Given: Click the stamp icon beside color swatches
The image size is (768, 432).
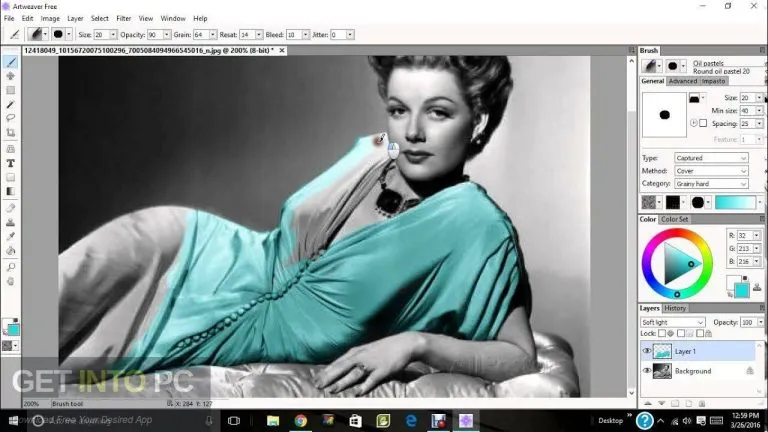Looking at the screenshot, I should point(758,288).
